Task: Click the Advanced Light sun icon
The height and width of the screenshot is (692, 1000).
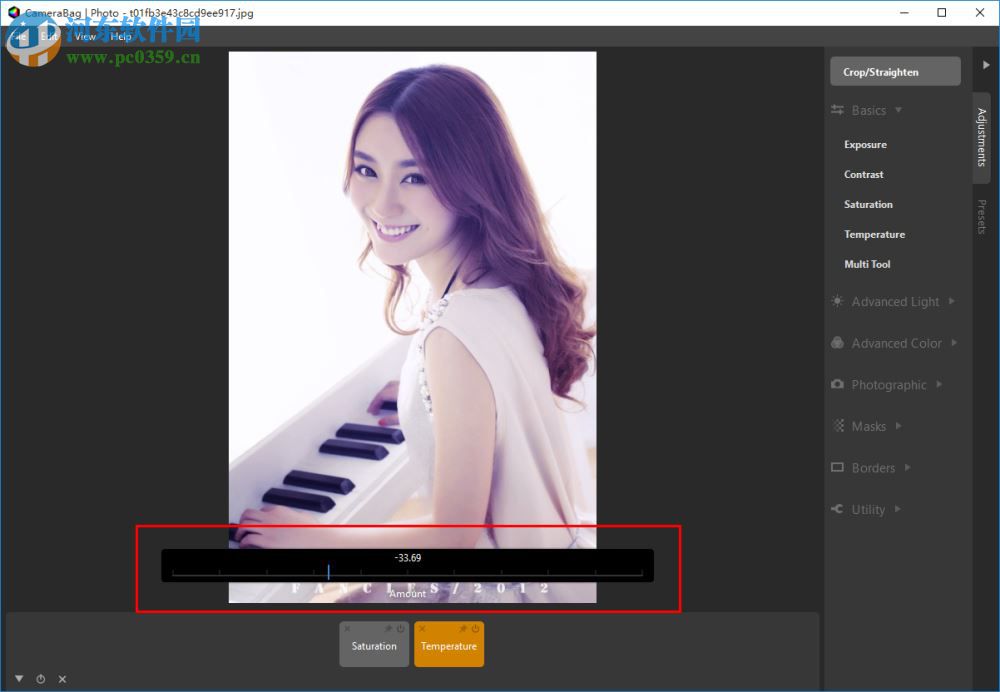Action: click(837, 301)
